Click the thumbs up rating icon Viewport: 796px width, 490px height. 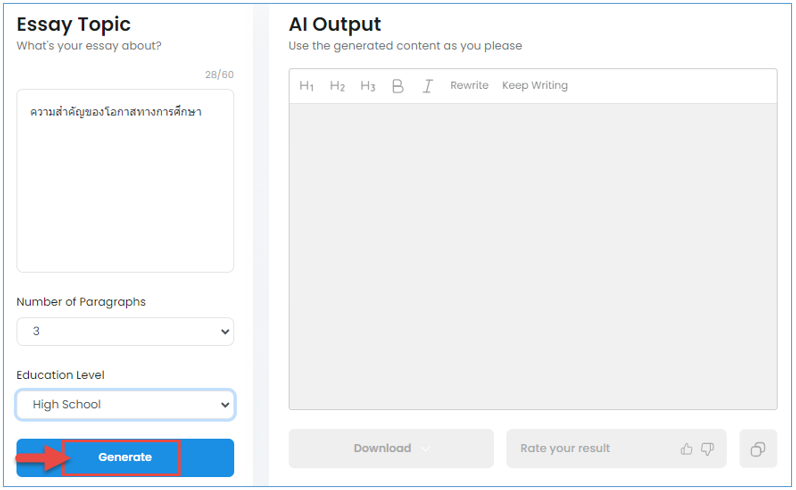point(686,449)
